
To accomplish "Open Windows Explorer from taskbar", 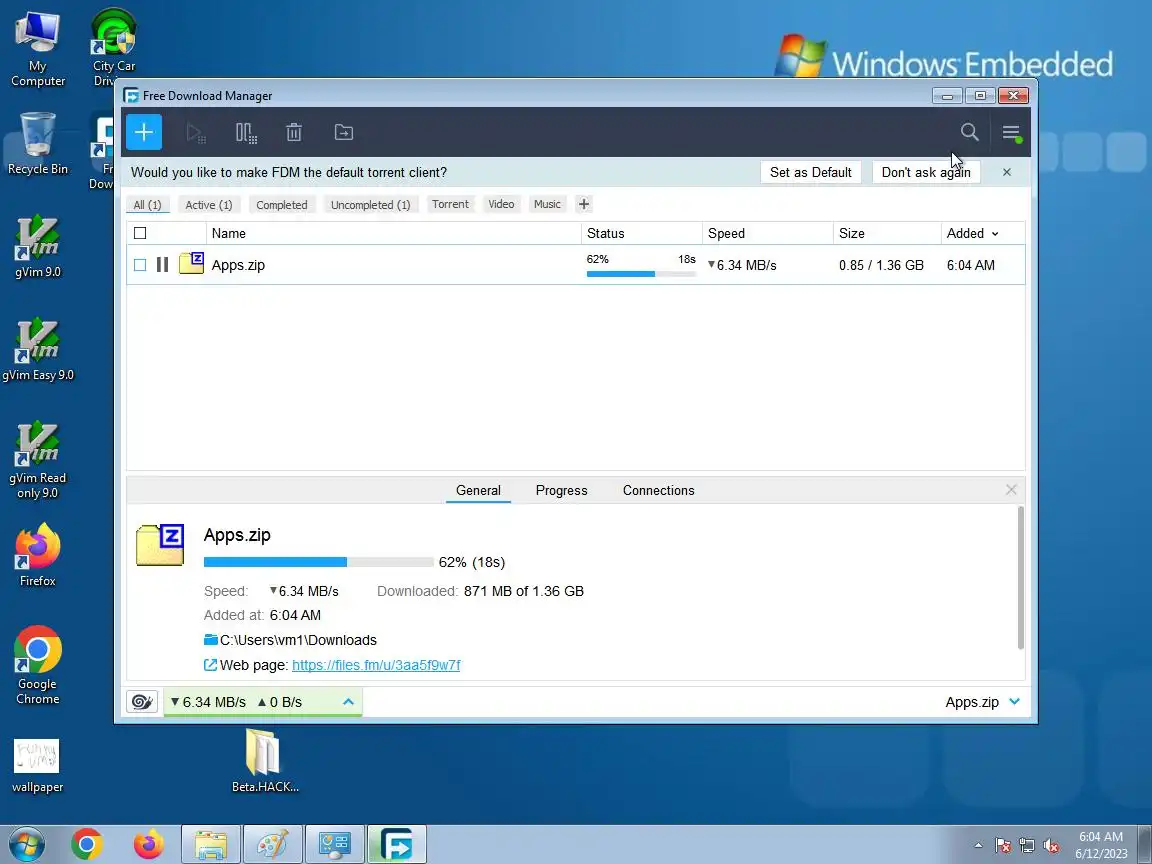I will pos(211,844).
